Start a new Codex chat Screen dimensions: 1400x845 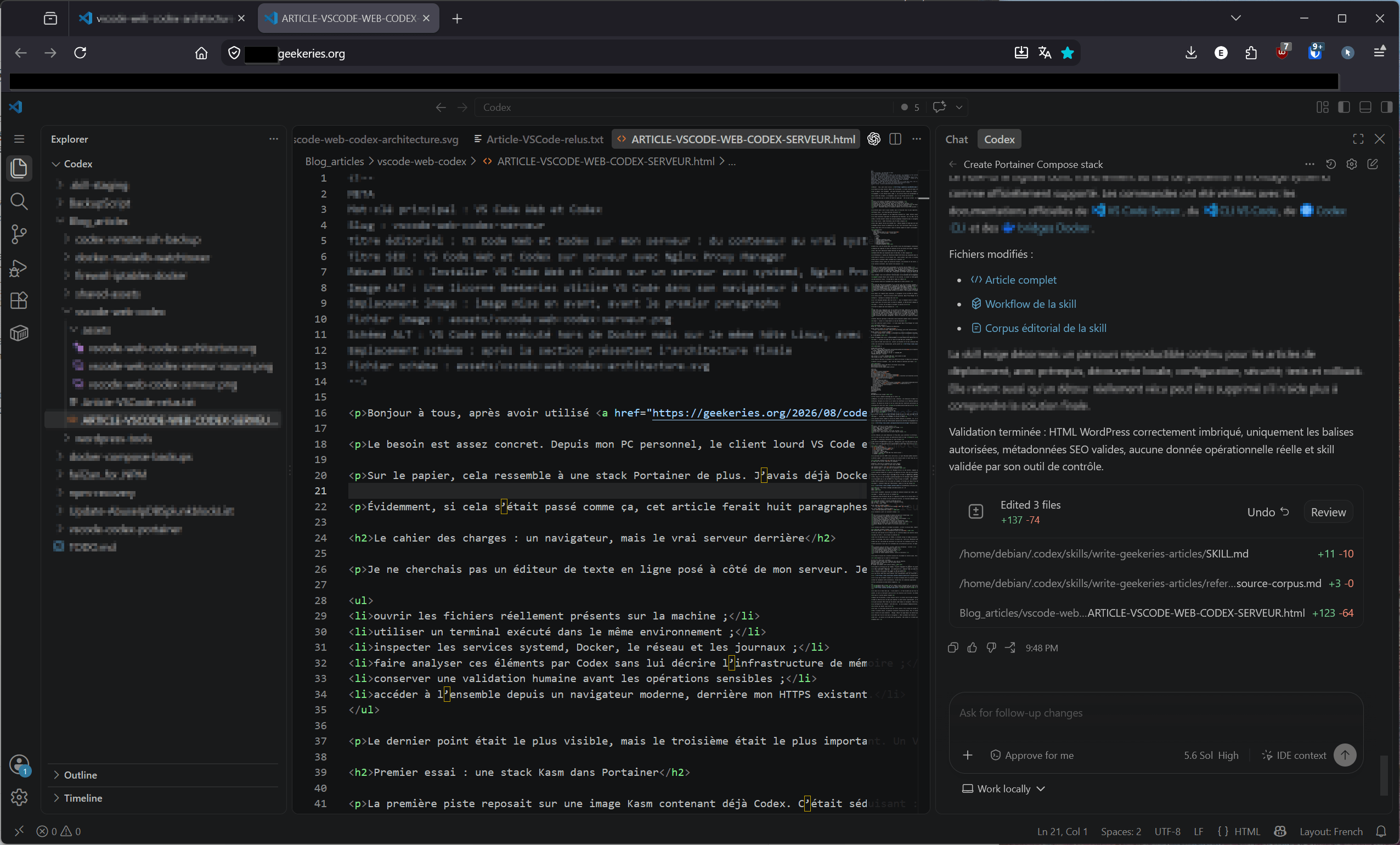click(1373, 164)
